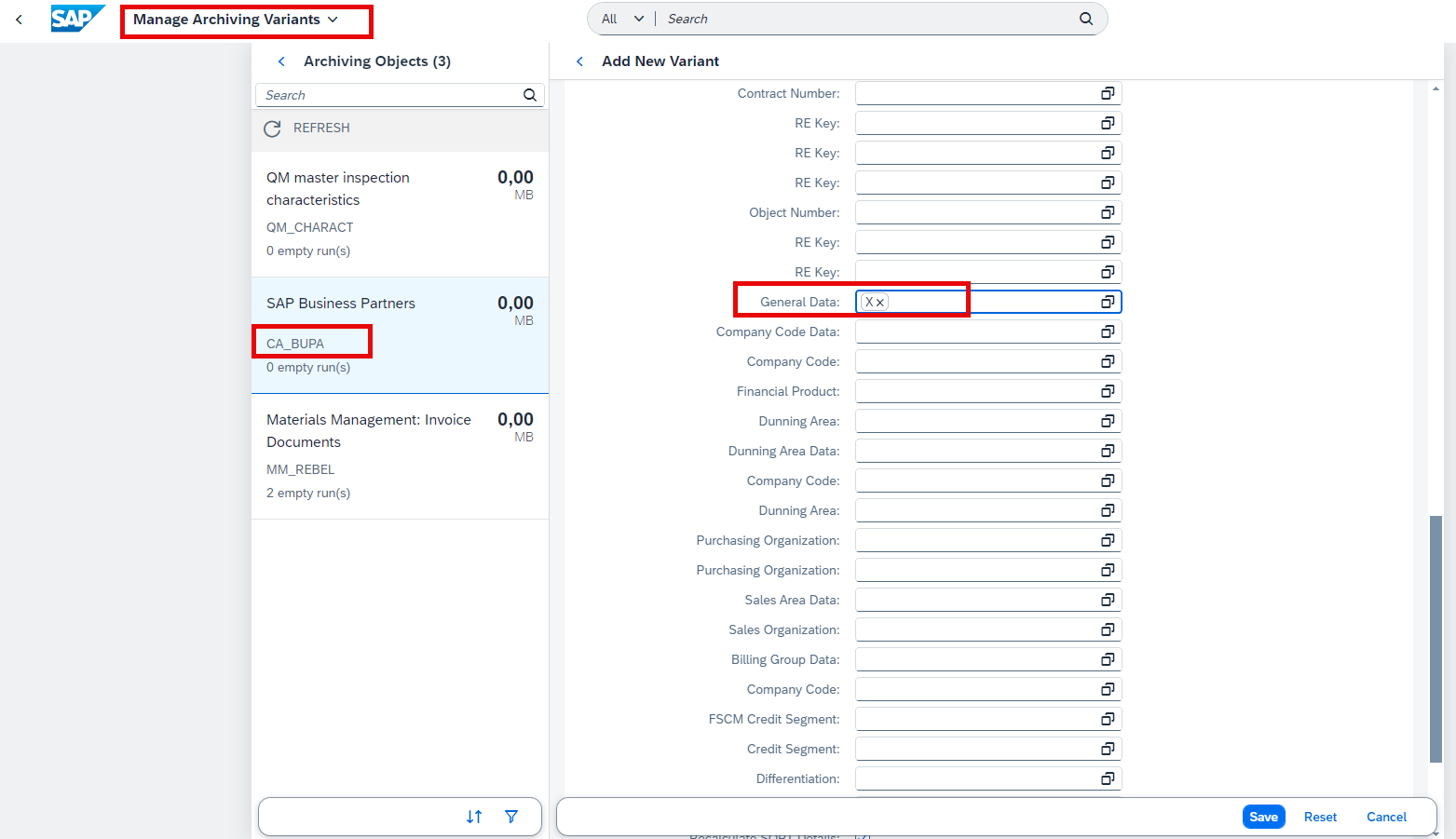The height and width of the screenshot is (839, 1456).
Task: Select SAP Business Partners list item
Action: click(x=400, y=335)
